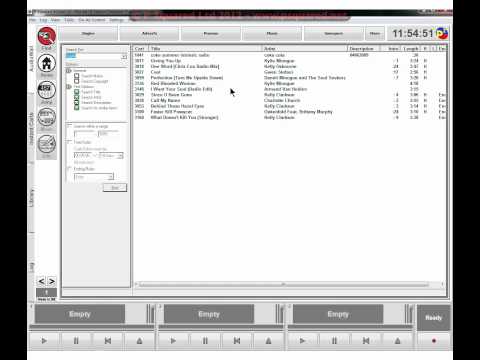Click the Search For text field
The image size is (480, 360).
point(93,56)
